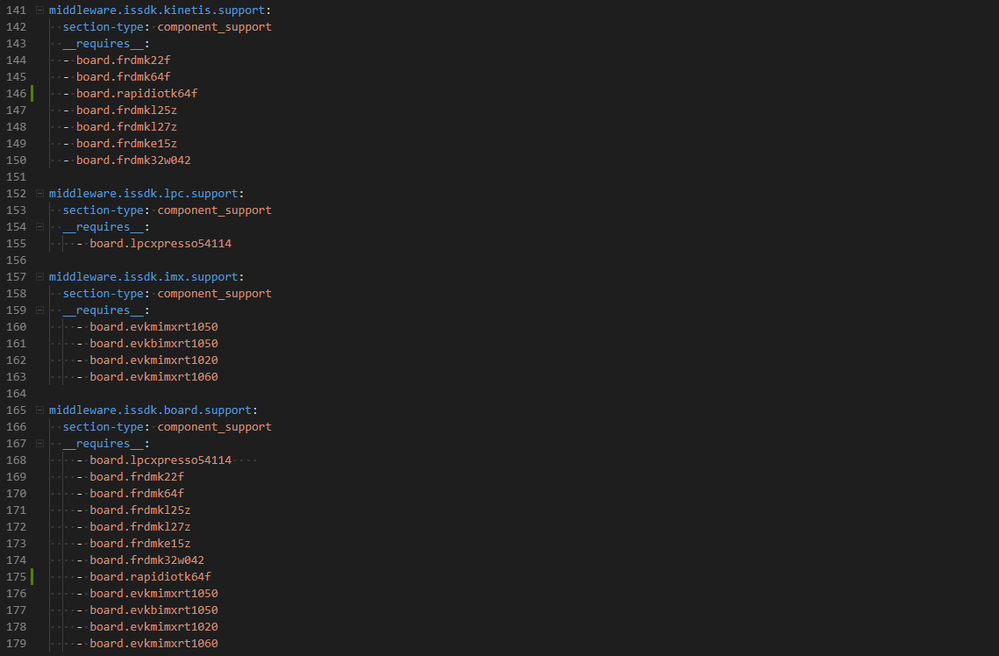
Task: Click section-type key on line 158
Action: 103,294
